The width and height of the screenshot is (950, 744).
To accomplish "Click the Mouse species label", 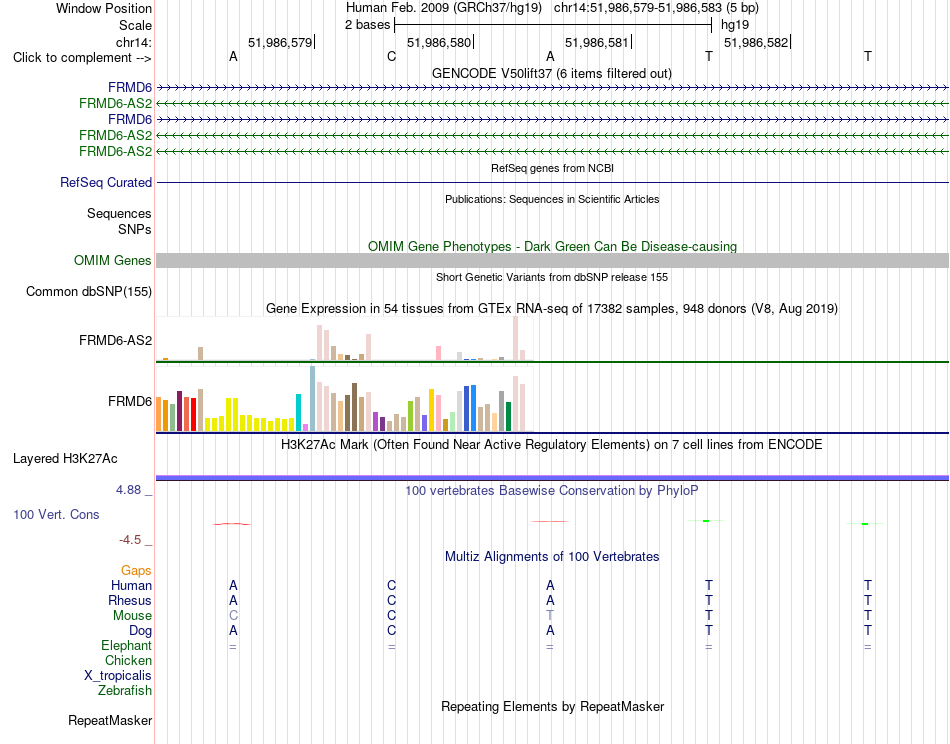I will pyautogui.click(x=132, y=616).
